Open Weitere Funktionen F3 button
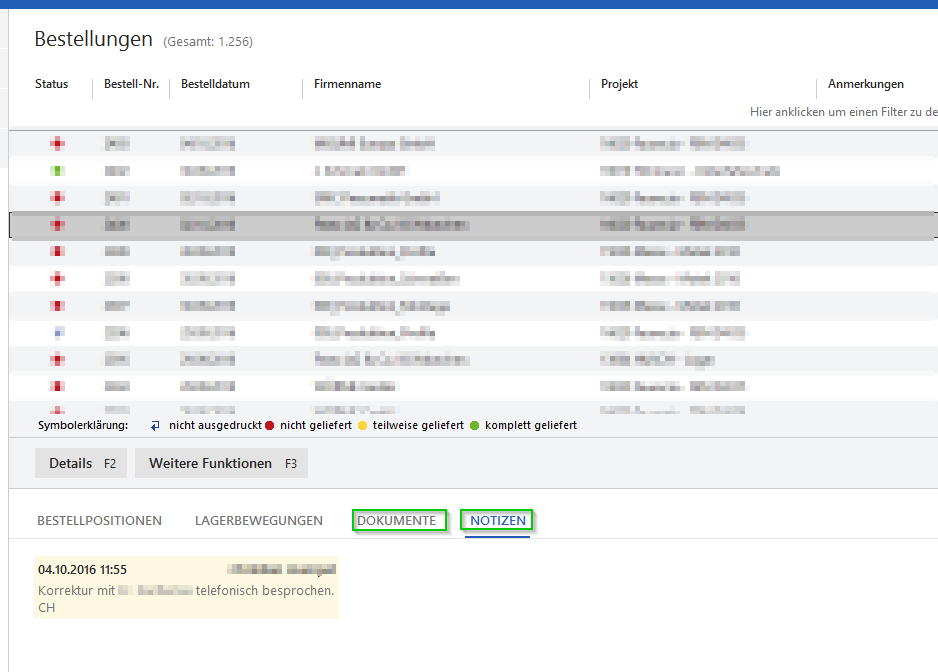This screenshot has width=938, height=672. [x=221, y=463]
